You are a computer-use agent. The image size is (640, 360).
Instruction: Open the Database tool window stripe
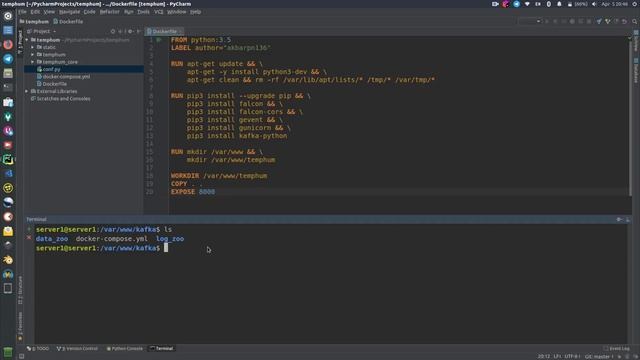click(636, 70)
